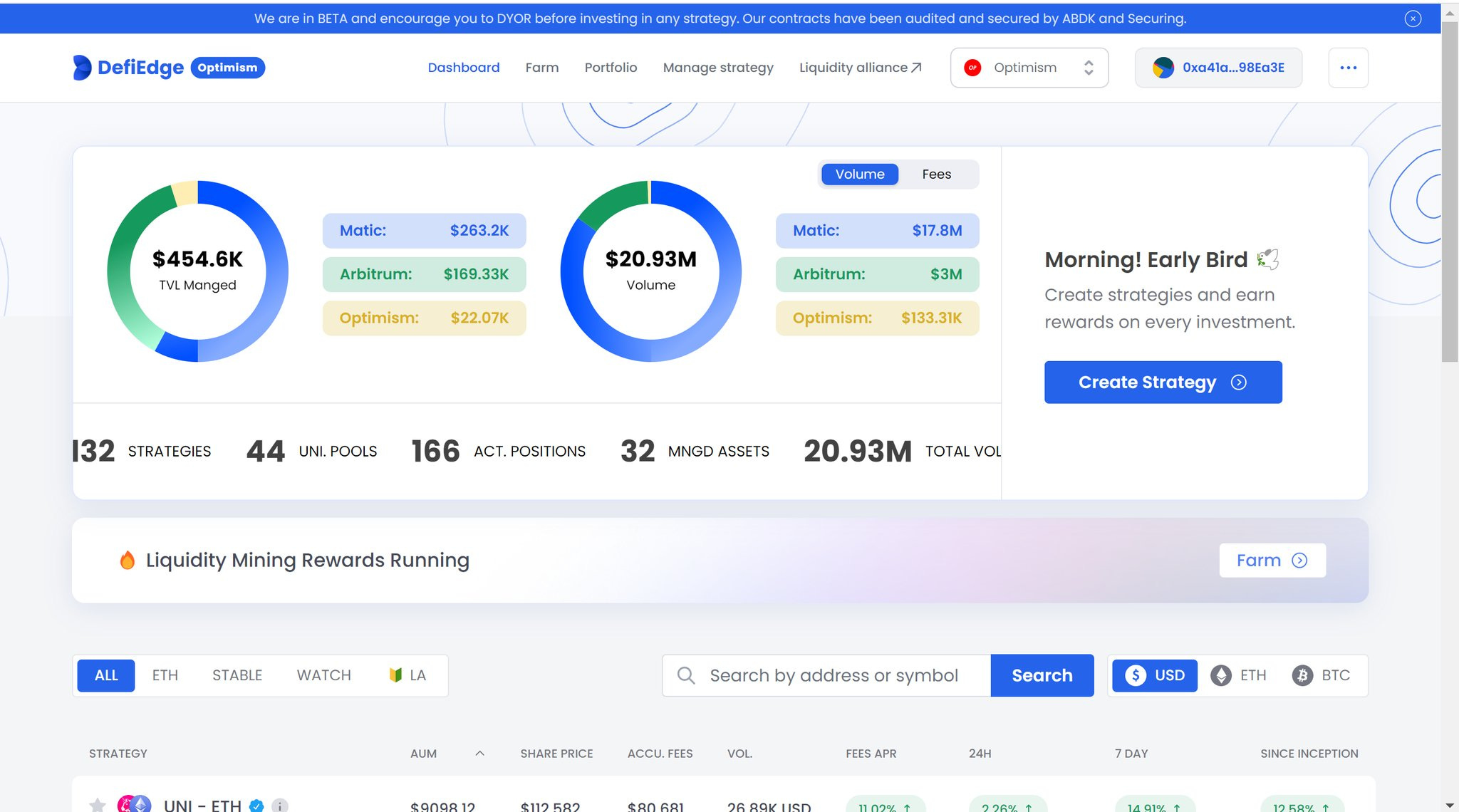Click the magnifying glass search icon
This screenshot has height=812, width=1459.
click(685, 675)
